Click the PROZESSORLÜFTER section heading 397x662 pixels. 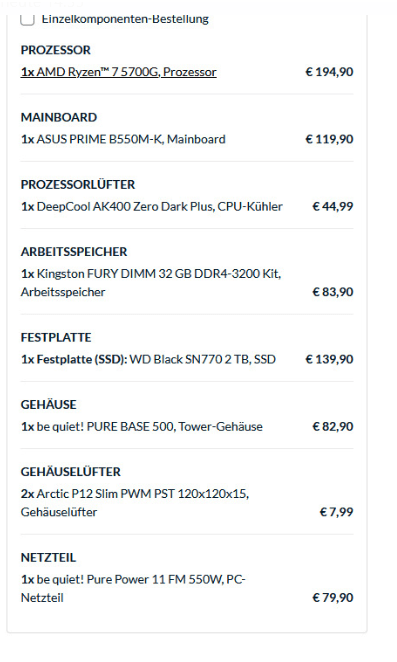pos(78,184)
